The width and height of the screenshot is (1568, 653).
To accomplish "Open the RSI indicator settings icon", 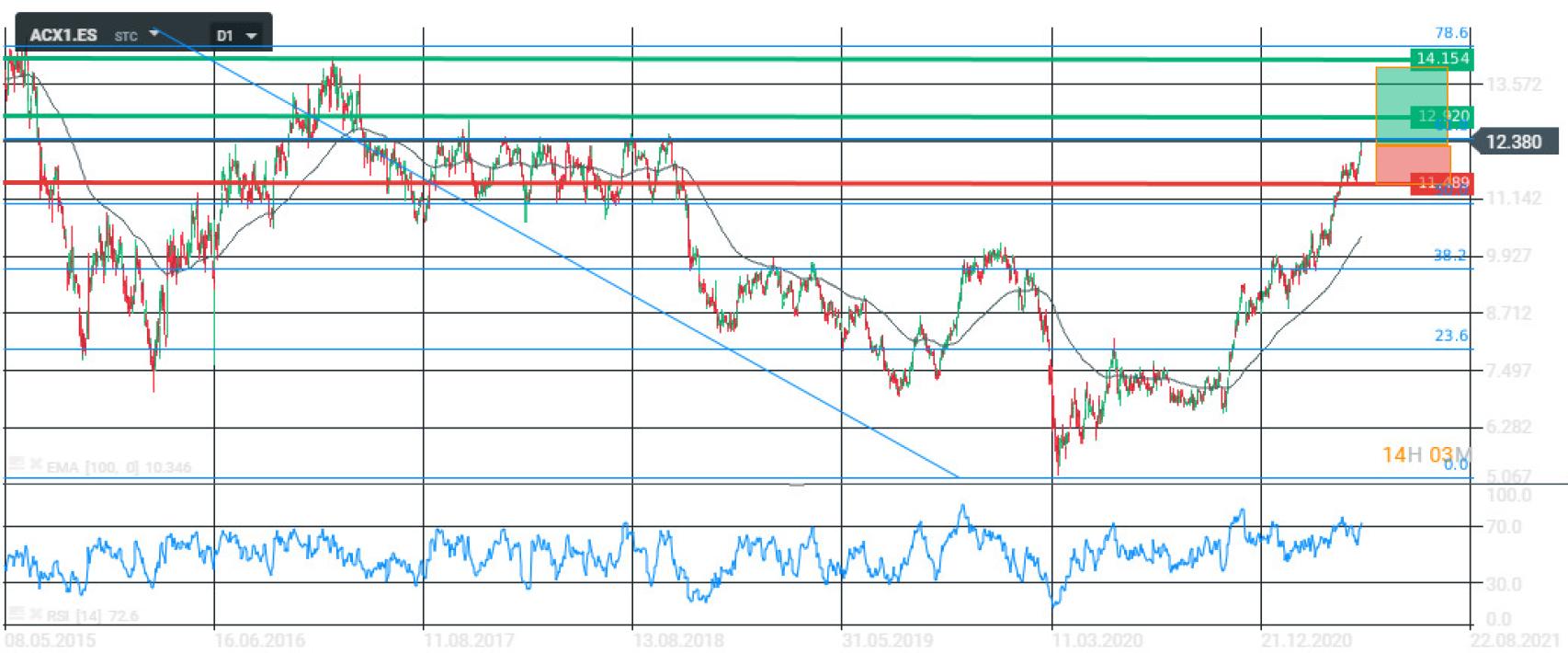I will tap(15, 614).
